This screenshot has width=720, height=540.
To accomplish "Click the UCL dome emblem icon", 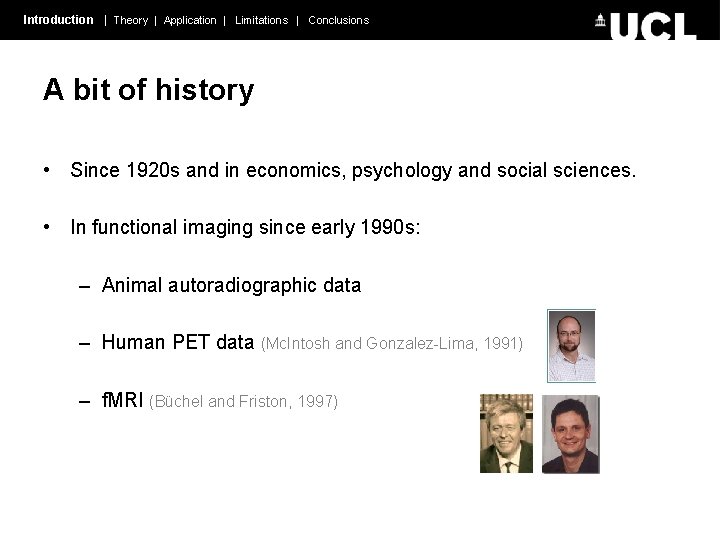I will tap(600, 20).
